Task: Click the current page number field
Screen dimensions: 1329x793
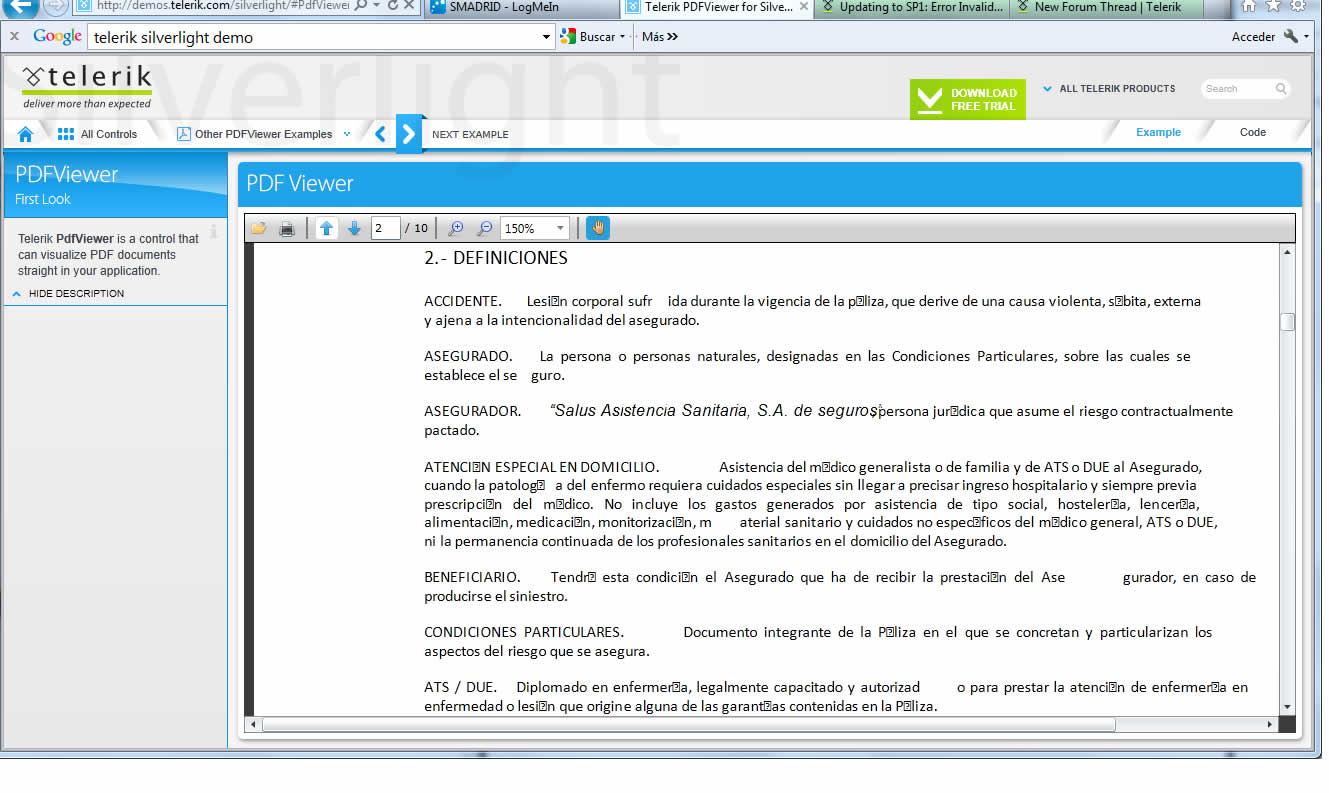Action: pyautogui.click(x=386, y=228)
